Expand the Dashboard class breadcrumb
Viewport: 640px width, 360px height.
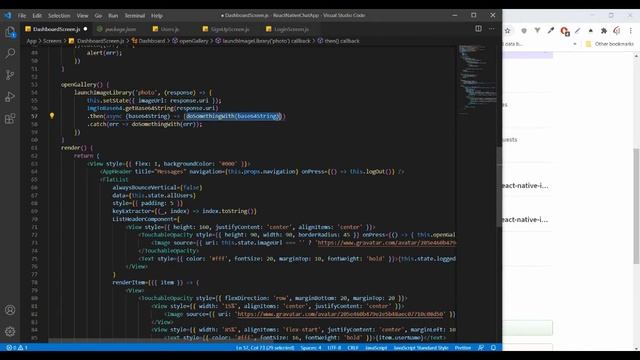coord(148,41)
